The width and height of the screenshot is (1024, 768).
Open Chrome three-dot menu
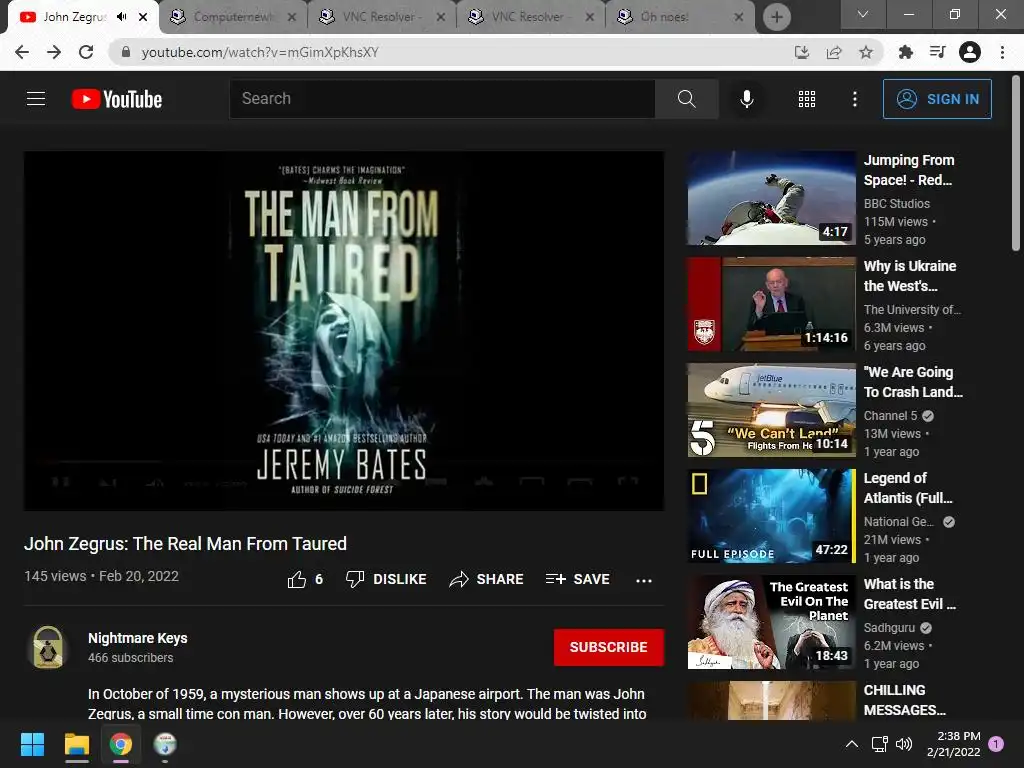coord(1002,52)
